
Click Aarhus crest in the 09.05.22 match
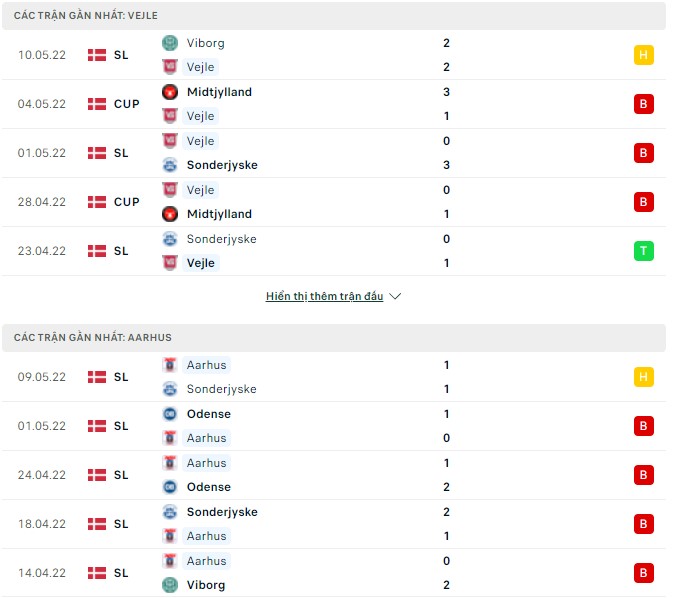(169, 365)
